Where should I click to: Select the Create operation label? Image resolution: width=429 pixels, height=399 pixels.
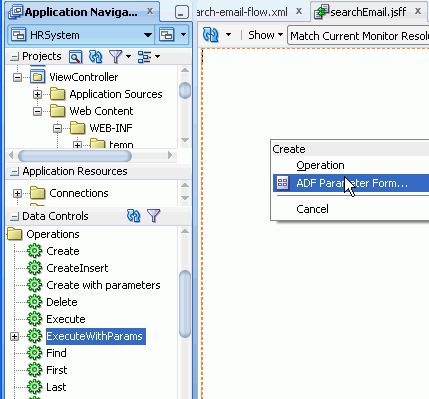pyautogui.click(x=63, y=251)
